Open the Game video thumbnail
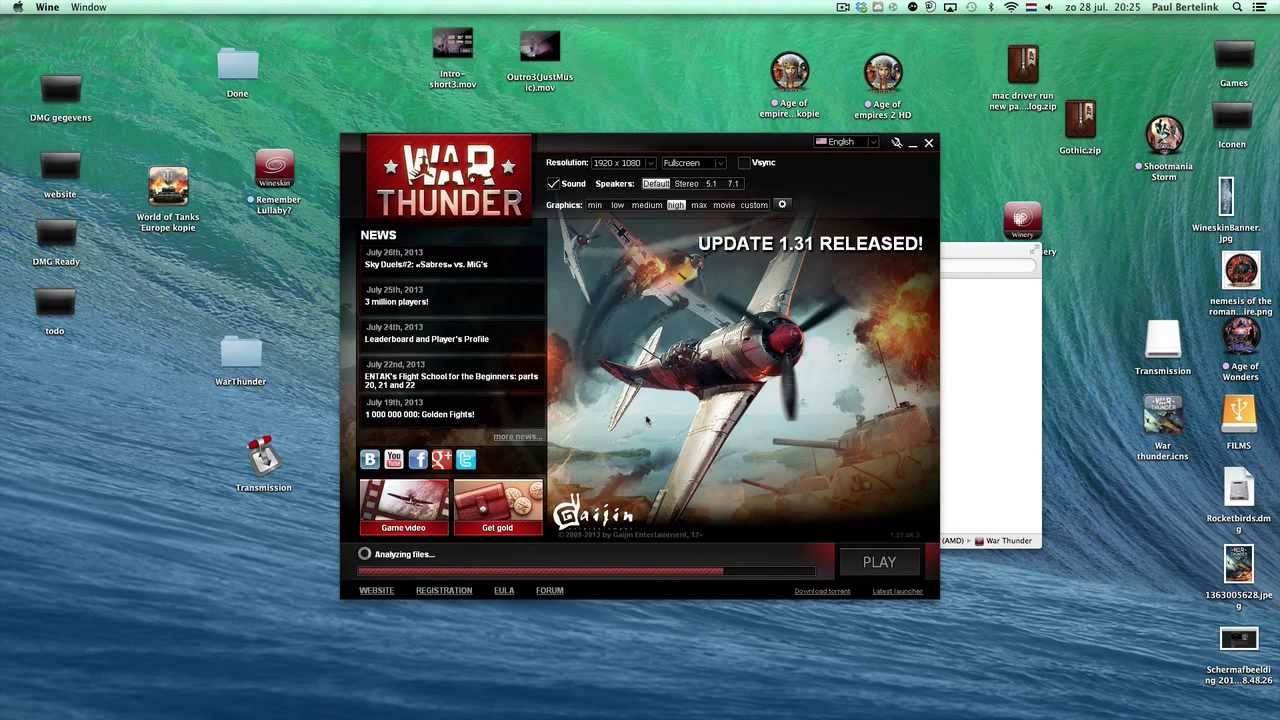The height and width of the screenshot is (720, 1280). (x=404, y=507)
